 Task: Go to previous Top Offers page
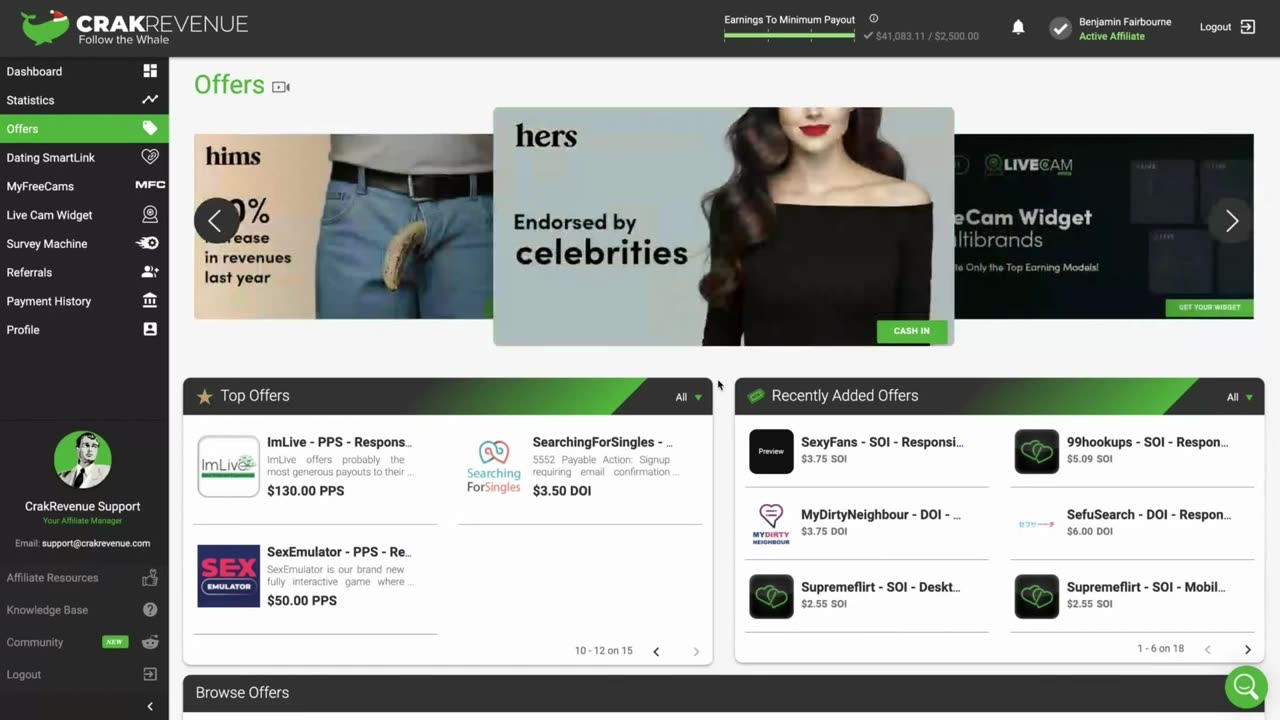(x=656, y=652)
